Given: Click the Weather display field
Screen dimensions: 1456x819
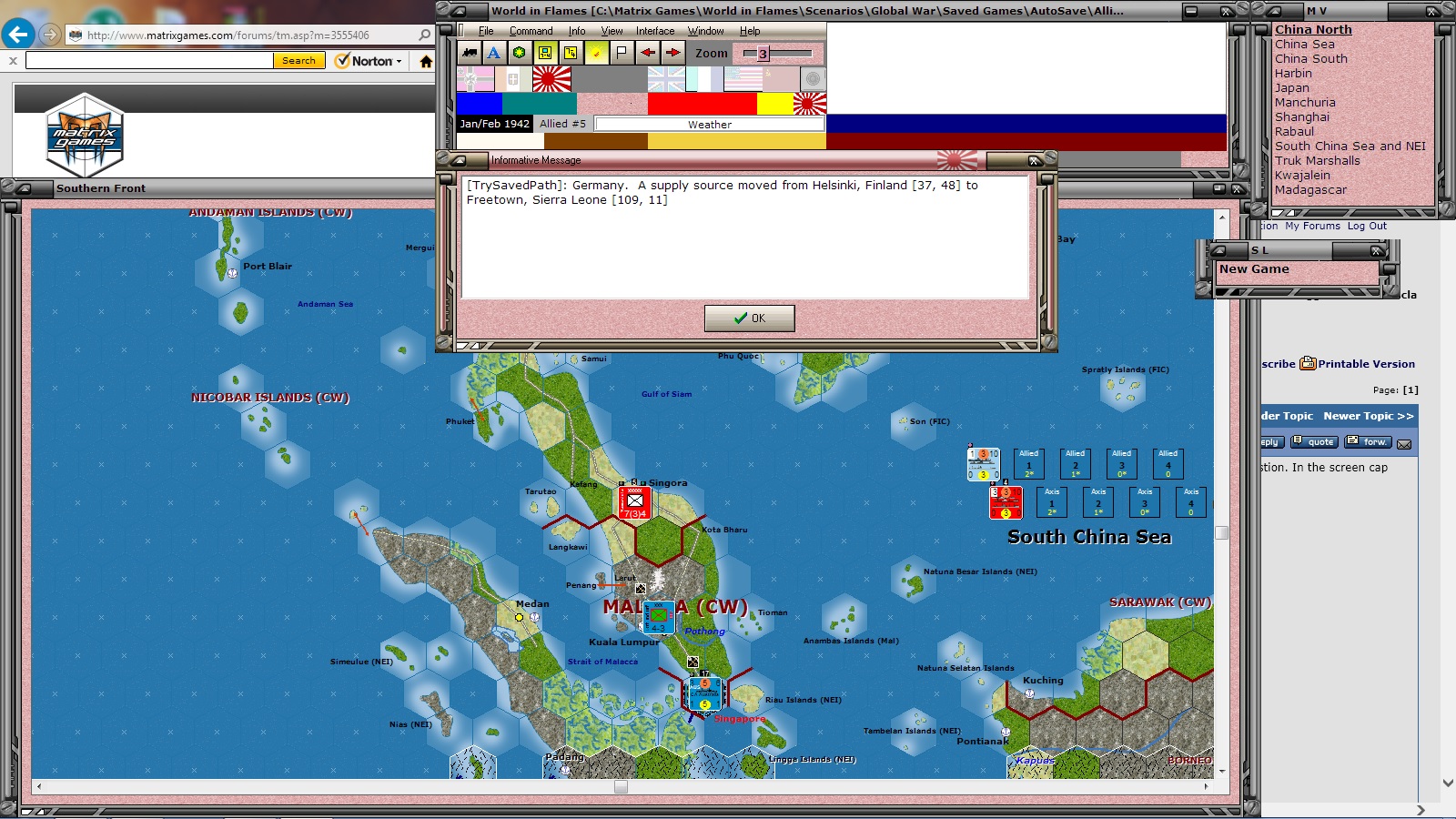Looking at the screenshot, I should tap(710, 125).
